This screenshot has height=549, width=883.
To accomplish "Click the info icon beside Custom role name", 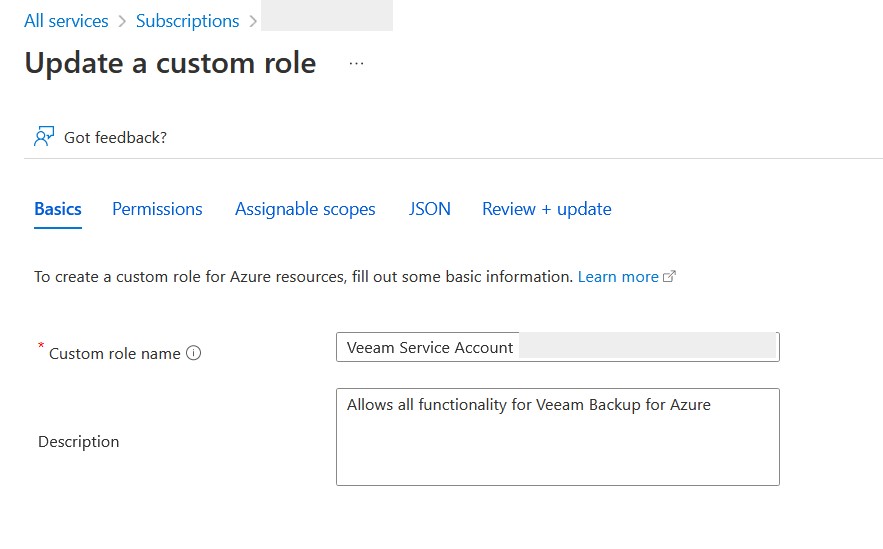I will [193, 353].
